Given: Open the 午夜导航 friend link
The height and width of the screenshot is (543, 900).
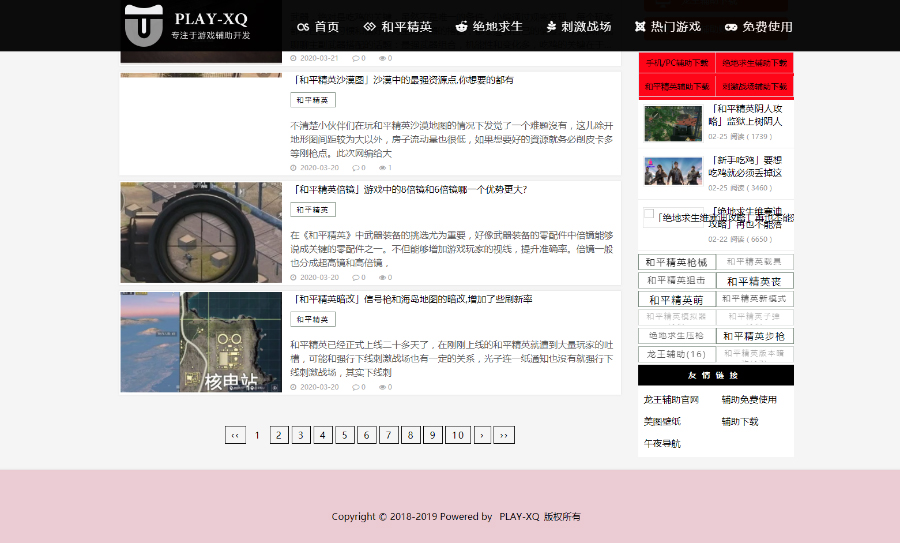Looking at the screenshot, I should pos(662,443).
